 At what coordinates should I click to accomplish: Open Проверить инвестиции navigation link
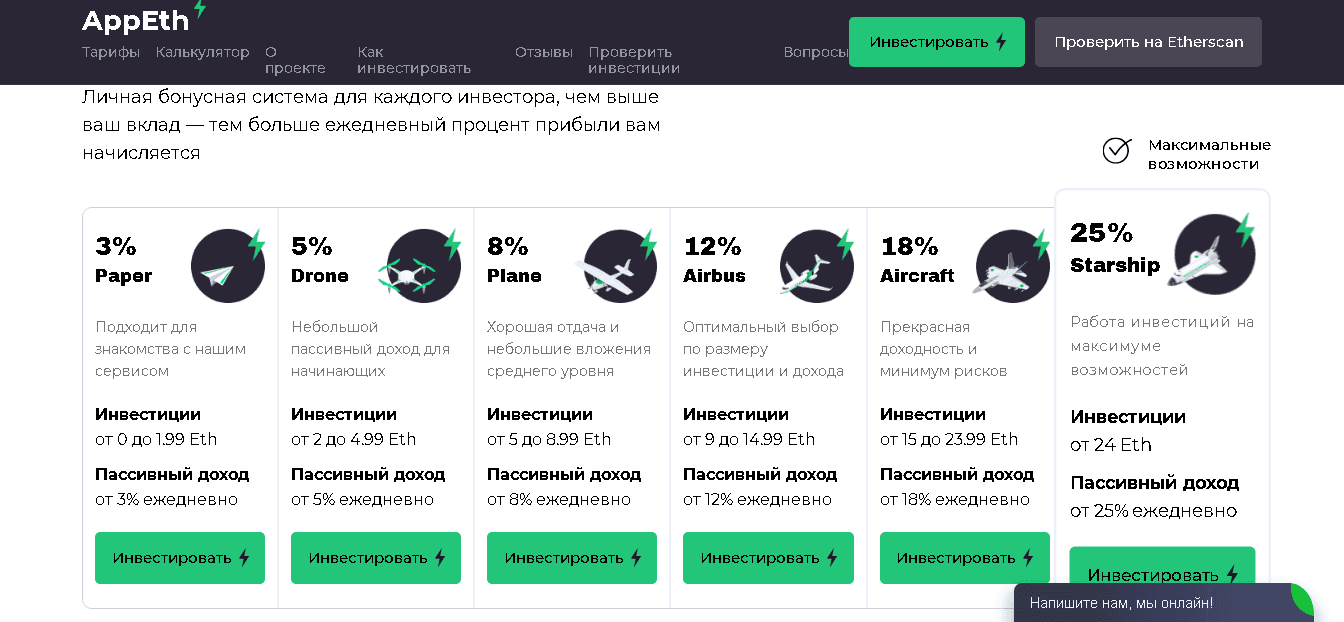click(633, 60)
